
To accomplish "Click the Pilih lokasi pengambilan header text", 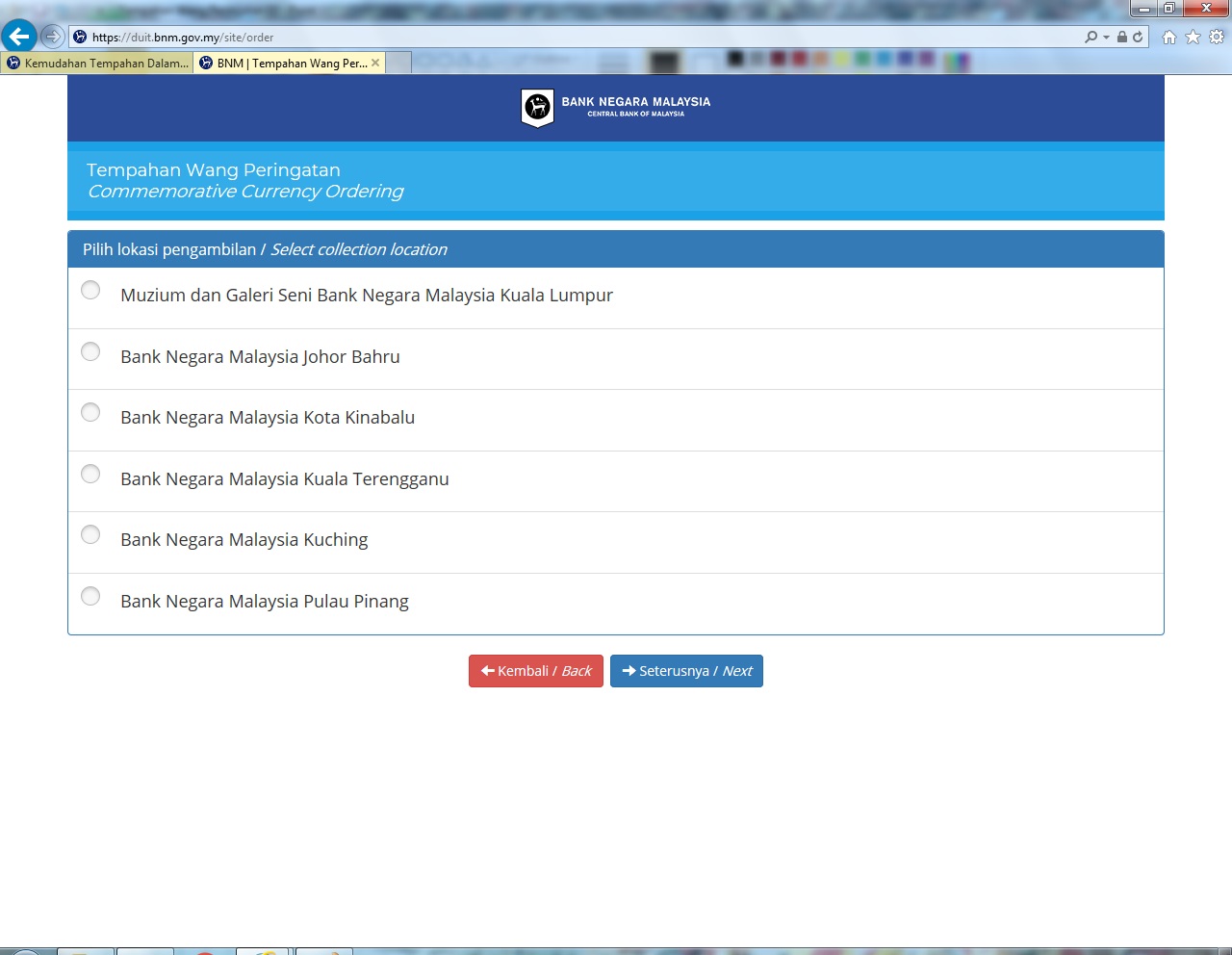I will click(265, 249).
